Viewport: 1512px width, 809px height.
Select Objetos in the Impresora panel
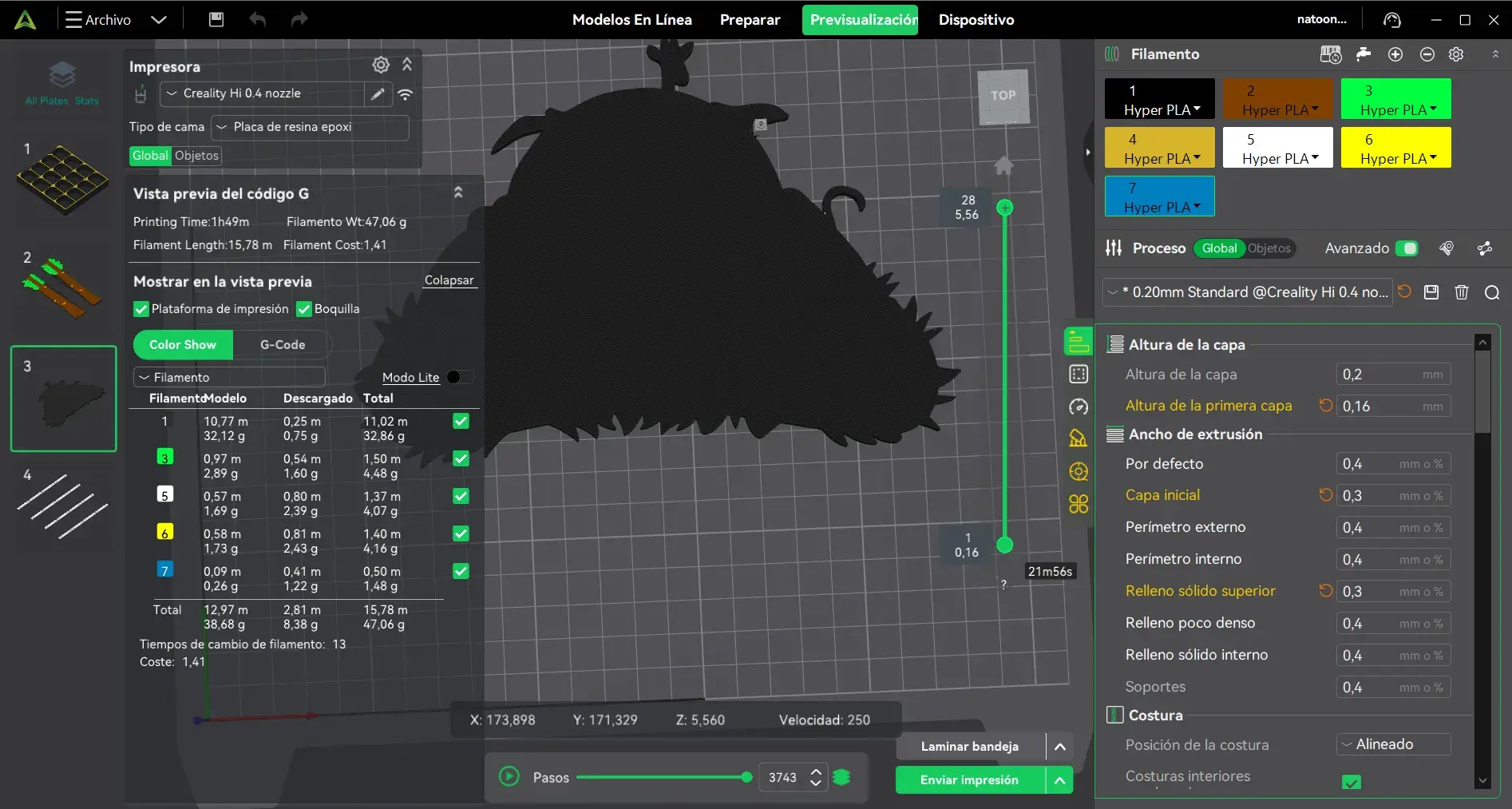click(196, 156)
